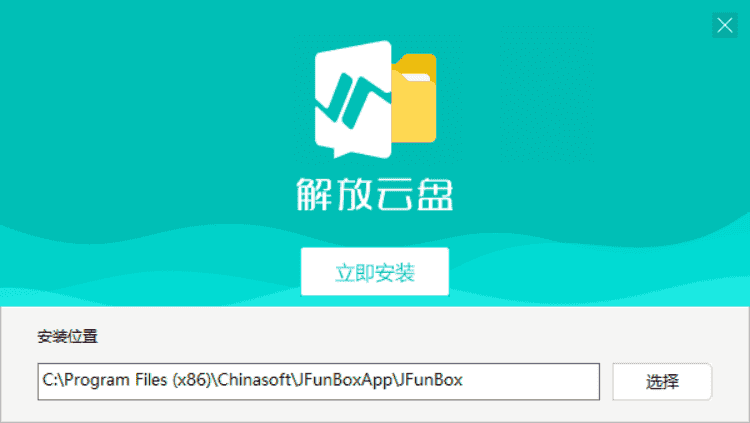Click the 解放云盘 title text
Image resolution: width=750 pixels, height=423 pixels.
click(375, 194)
